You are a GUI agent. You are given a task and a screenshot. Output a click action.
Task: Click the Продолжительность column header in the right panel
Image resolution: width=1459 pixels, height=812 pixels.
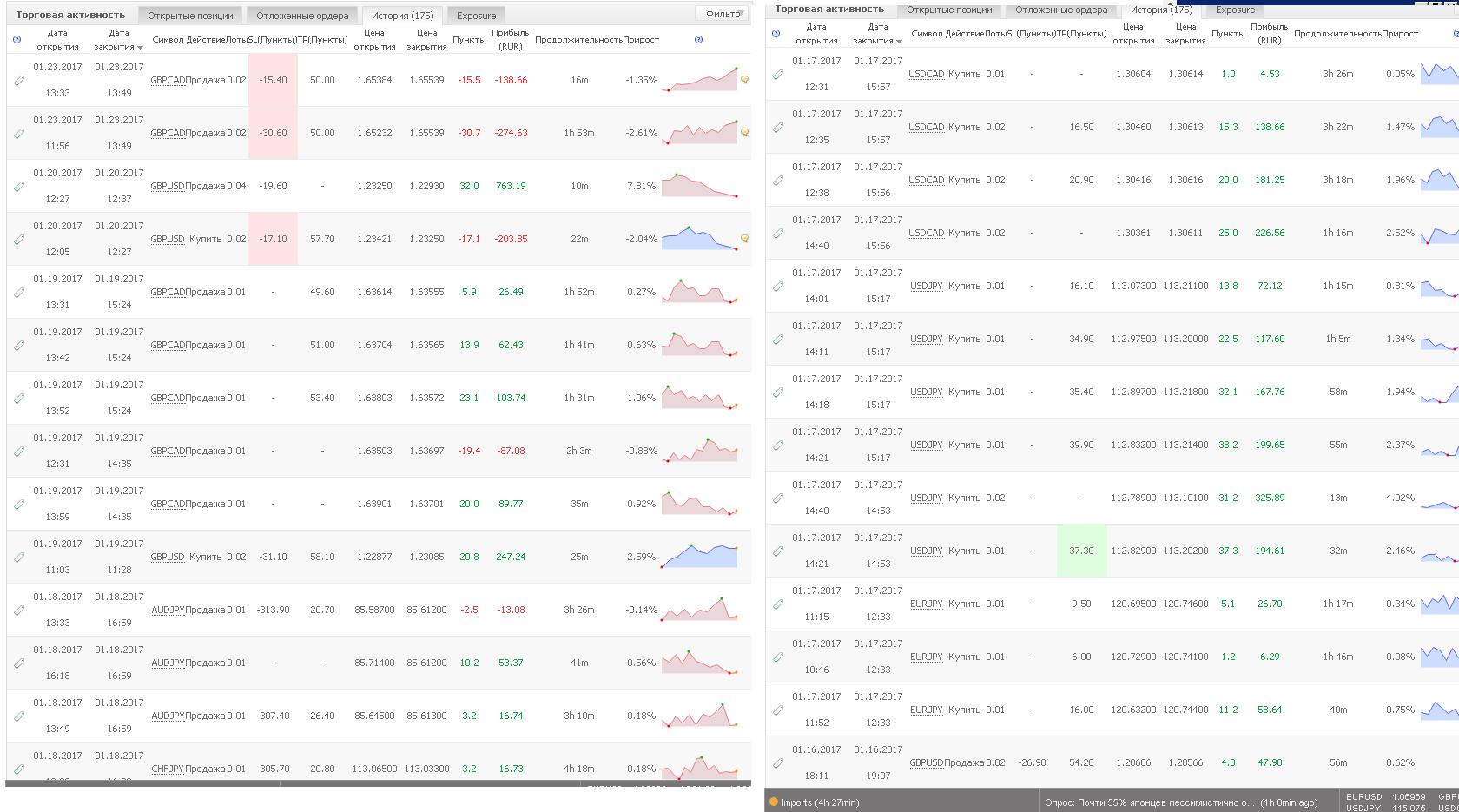[x=1337, y=34]
